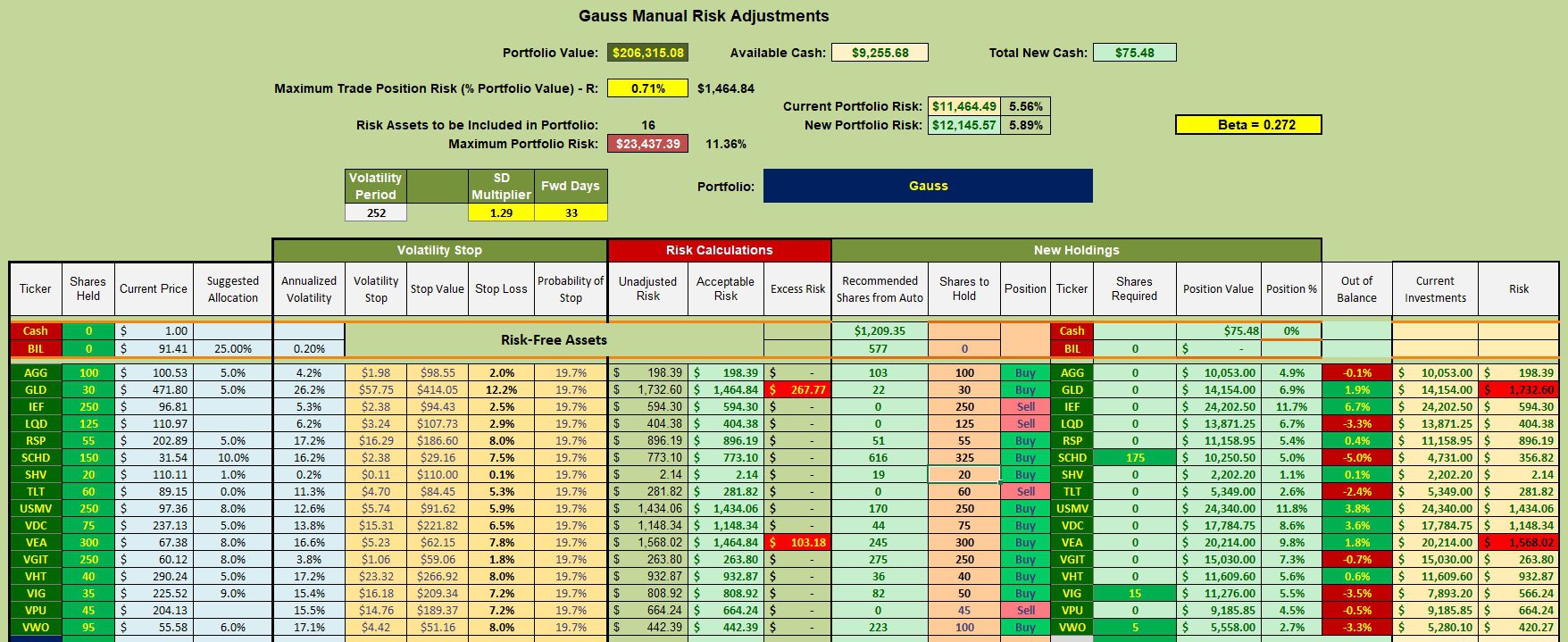Image resolution: width=1568 pixels, height=642 pixels.
Task: Click SCHD out of balance -5.0%
Action: pos(1356,457)
